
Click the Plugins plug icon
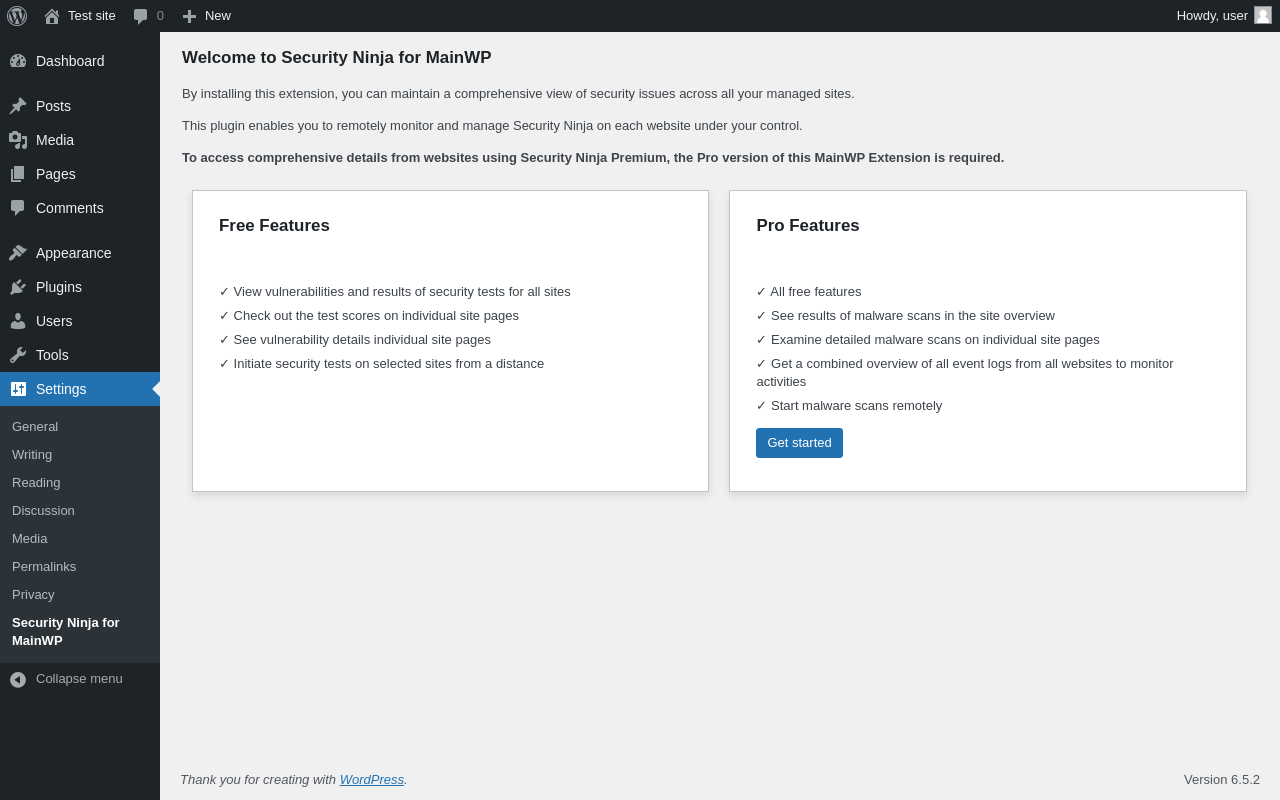point(18,287)
